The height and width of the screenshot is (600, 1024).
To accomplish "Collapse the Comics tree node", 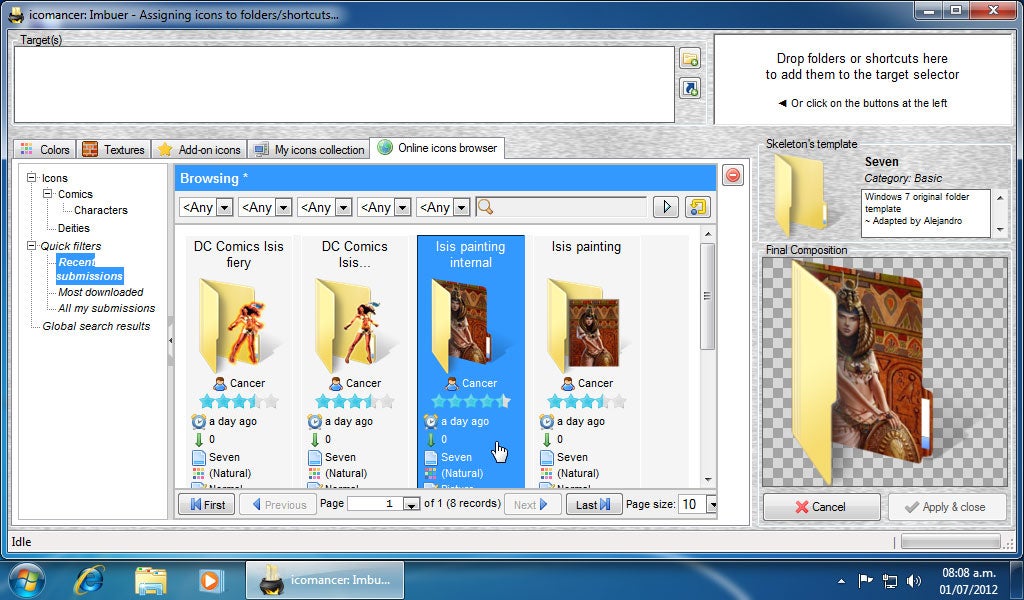I will tap(47, 193).
